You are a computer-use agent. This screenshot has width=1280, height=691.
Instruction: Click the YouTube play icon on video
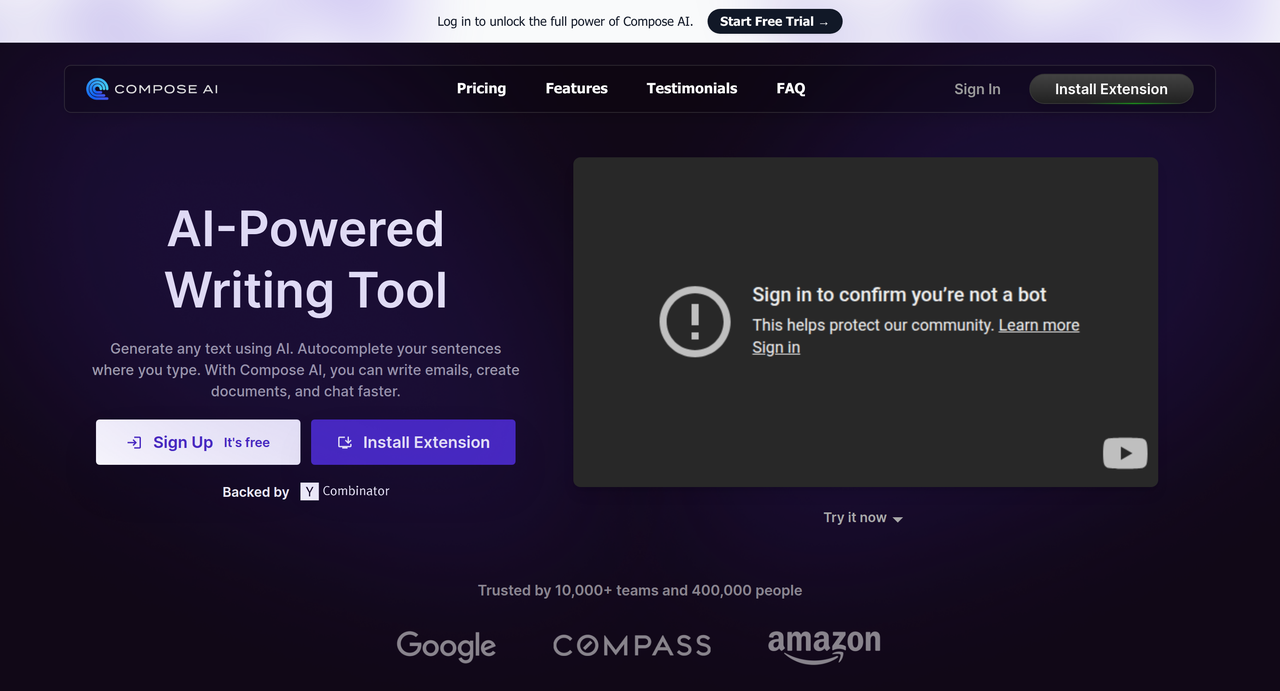[x=1125, y=453]
